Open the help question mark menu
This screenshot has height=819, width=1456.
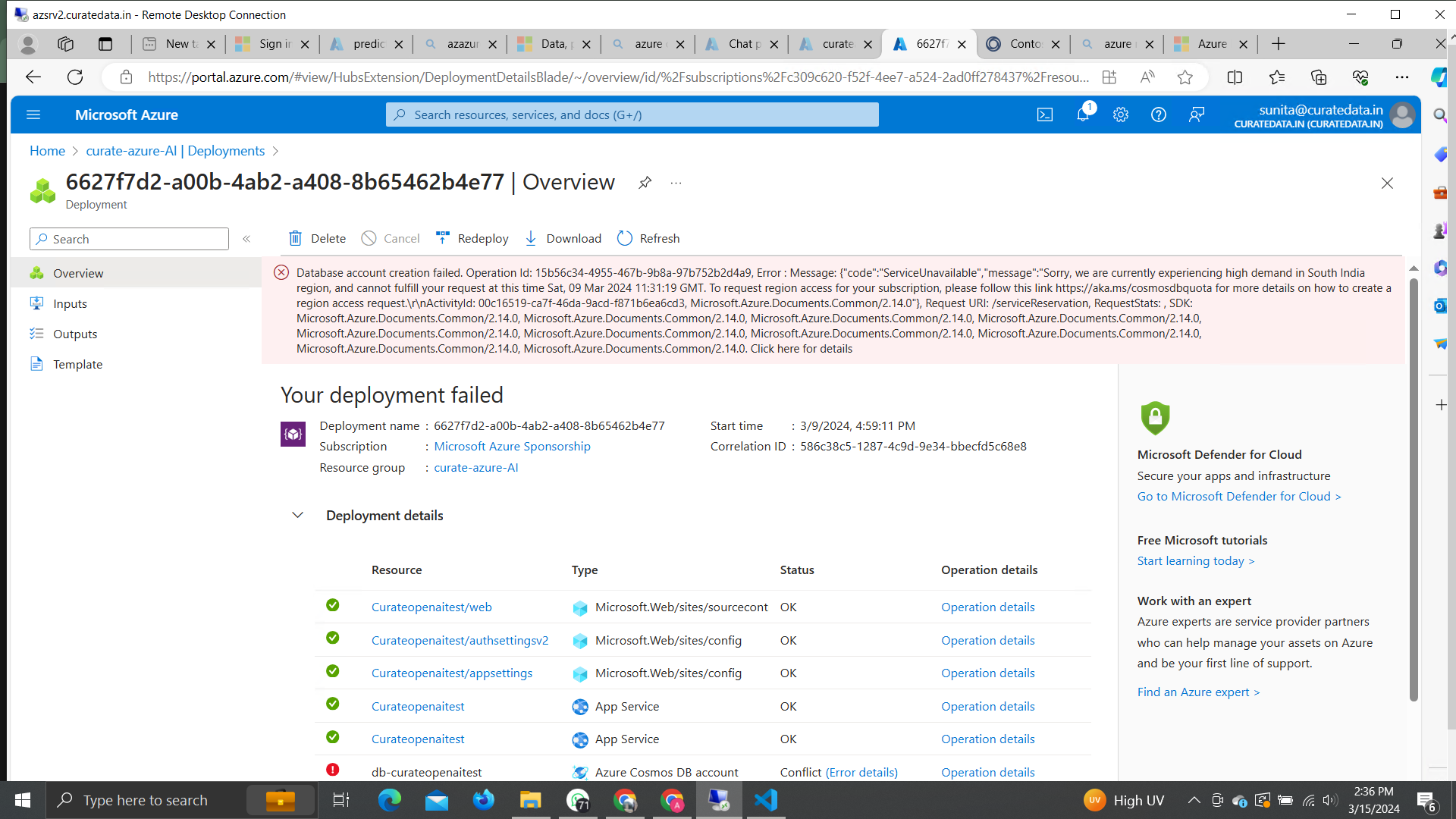(1159, 115)
